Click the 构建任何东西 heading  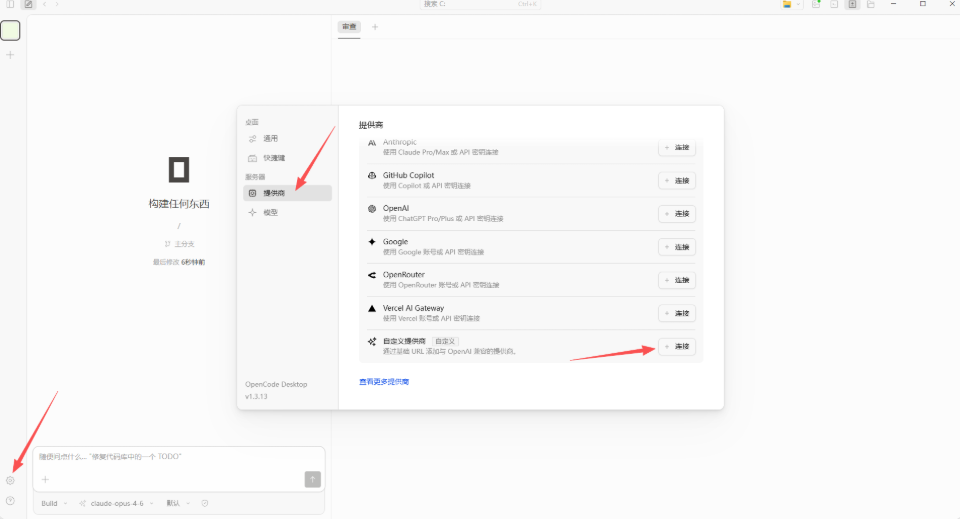(x=179, y=204)
